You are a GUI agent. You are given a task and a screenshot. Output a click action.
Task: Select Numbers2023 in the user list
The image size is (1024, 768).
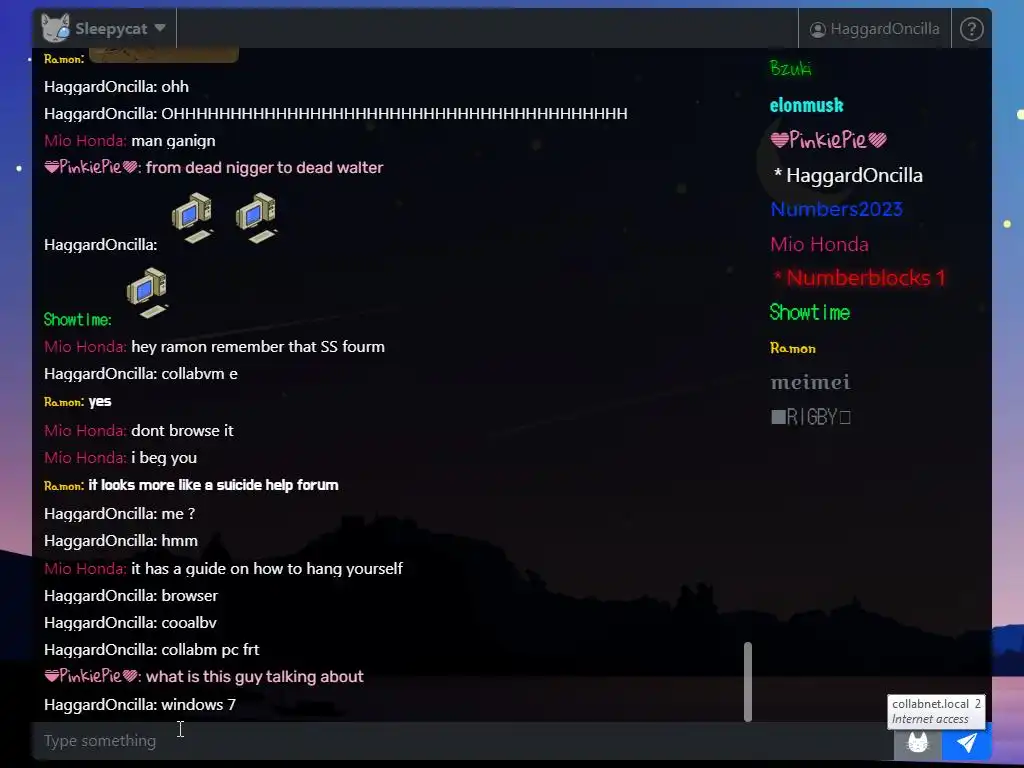(837, 209)
